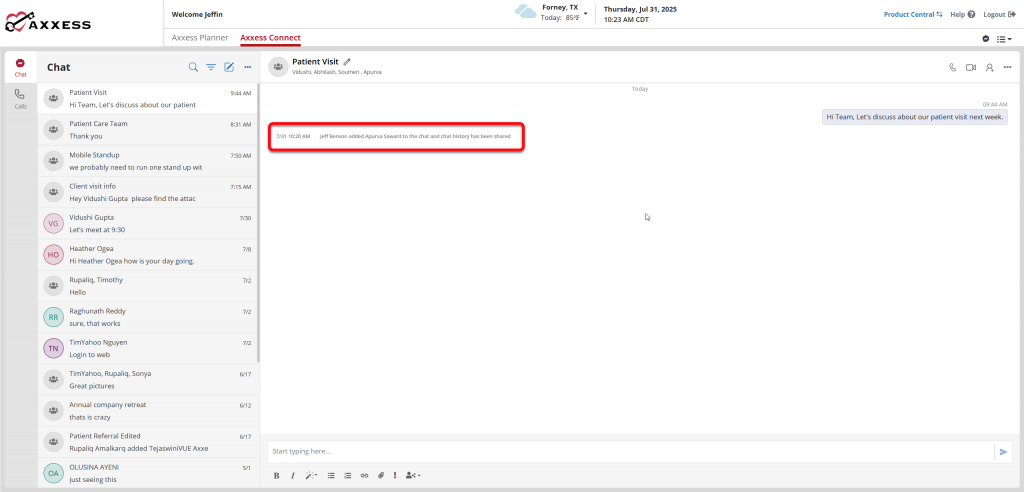This screenshot has width=1024, height=492.
Task: Open the chat search magnifier
Action: 193,67
